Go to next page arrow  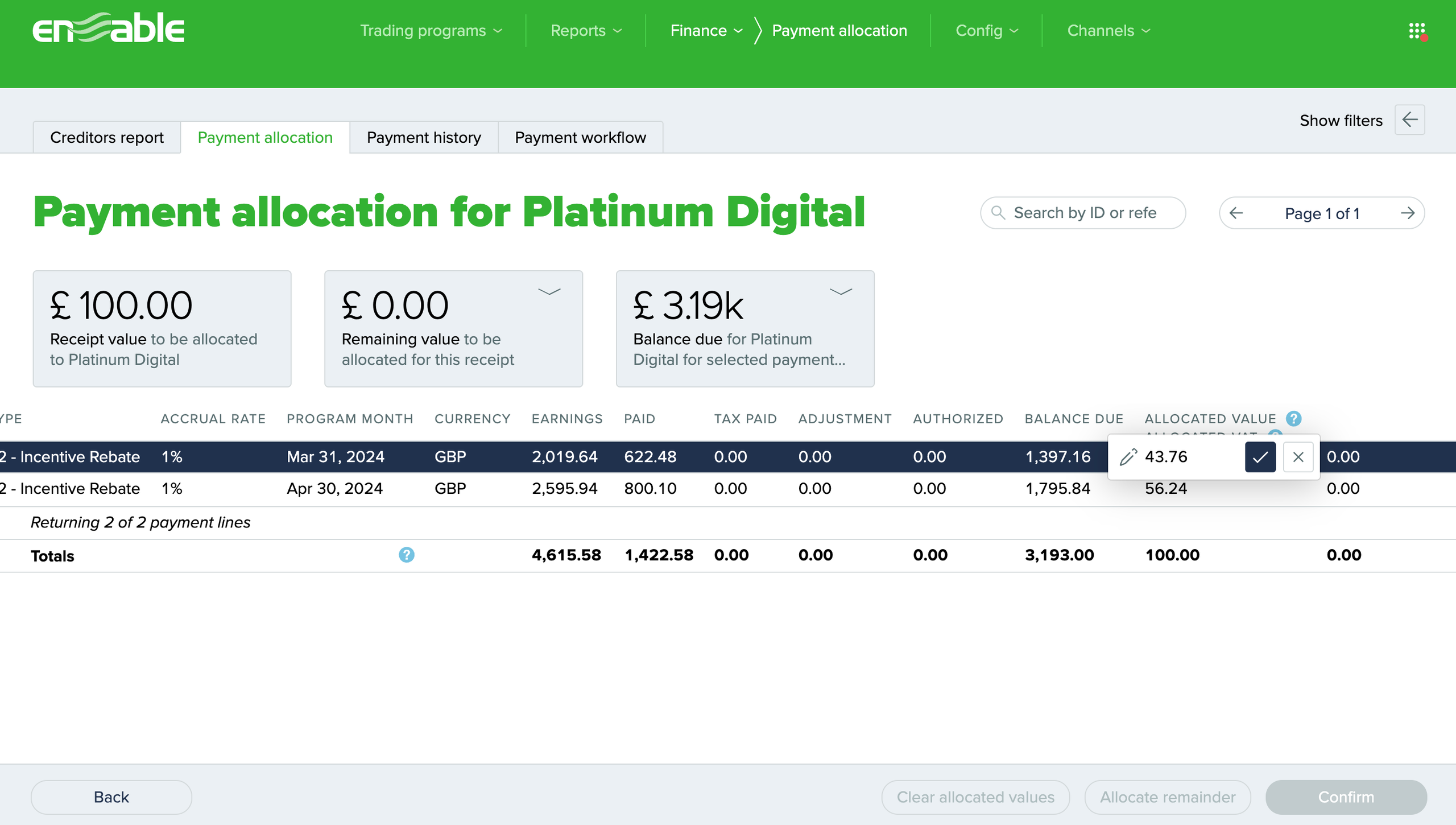1408,213
